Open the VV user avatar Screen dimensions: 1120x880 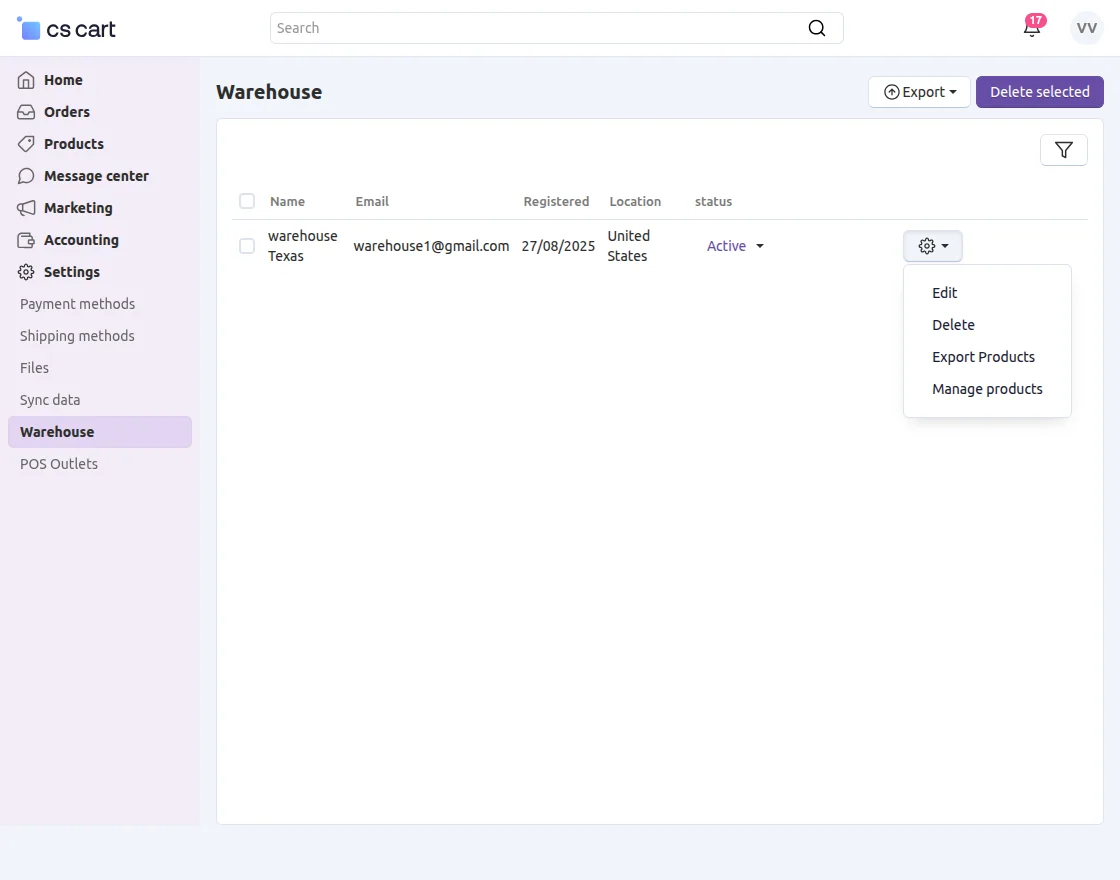(1086, 28)
